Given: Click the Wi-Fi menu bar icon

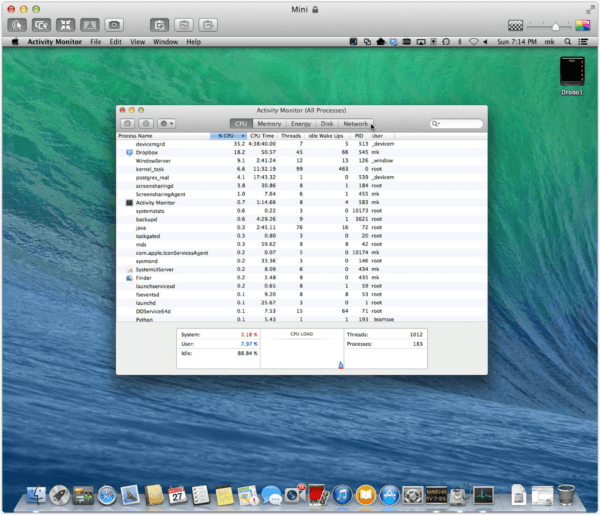Looking at the screenshot, I should (x=474, y=42).
